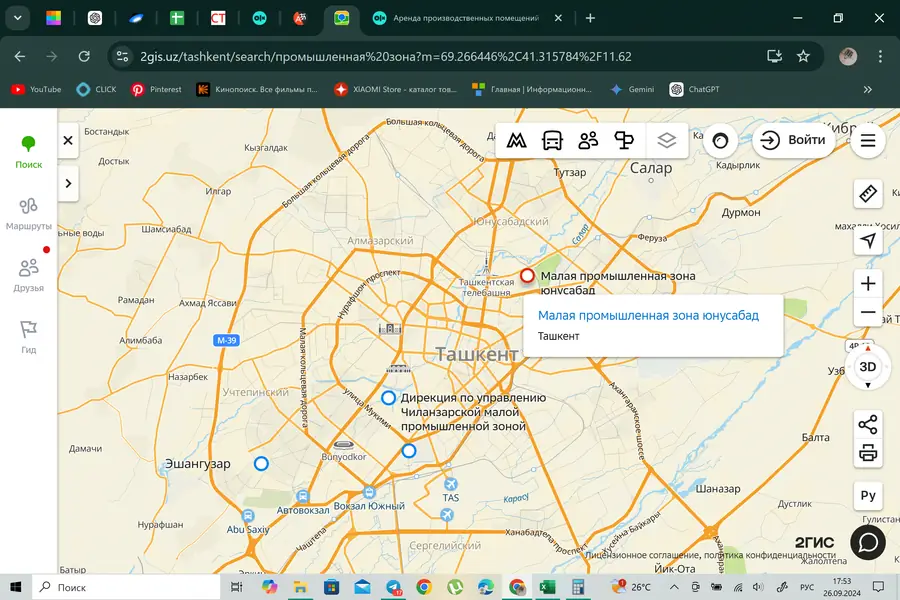The width and height of the screenshot is (900, 600).
Task: Reload the current page
Action: [x=84, y=56]
